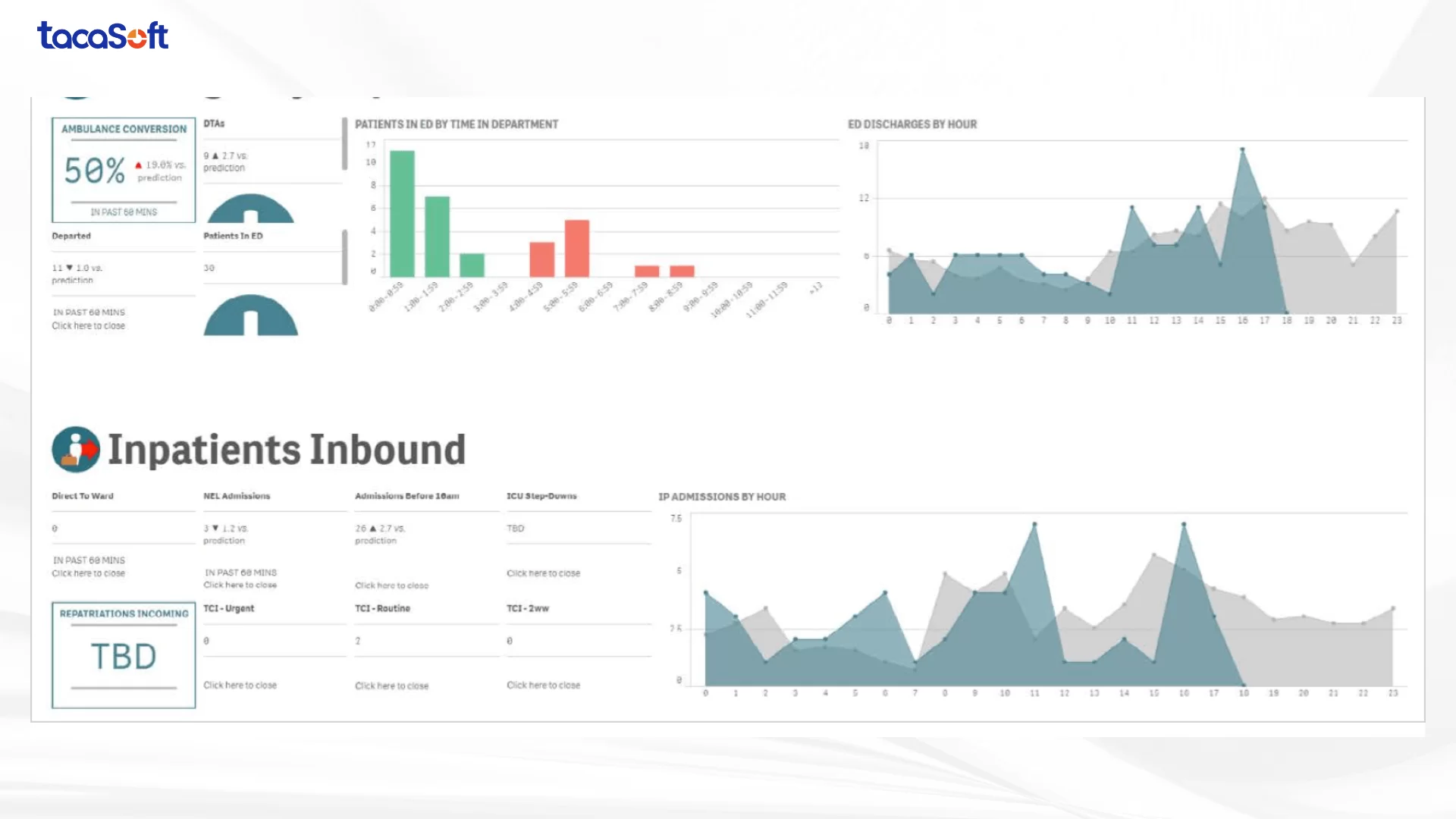Click the tacaSoft logo
This screenshot has width=1456, height=819.
point(102,36)
